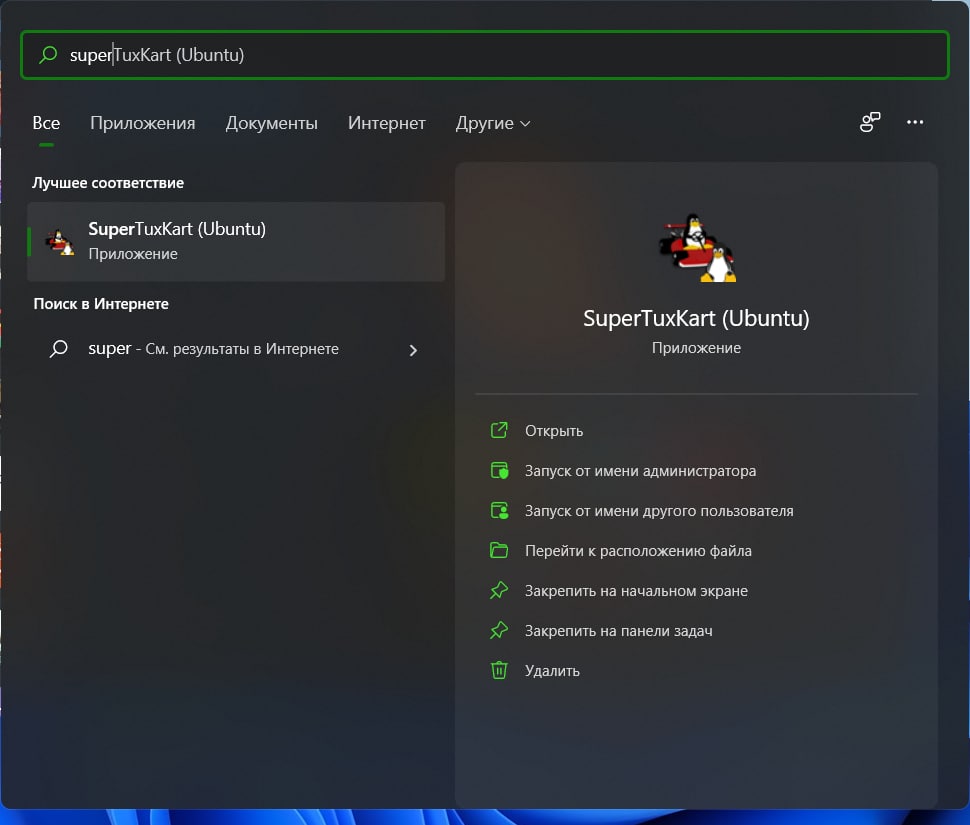Expand web result with the chevron arrow
This screenshot has width=970, height=825.
(413, 350)
